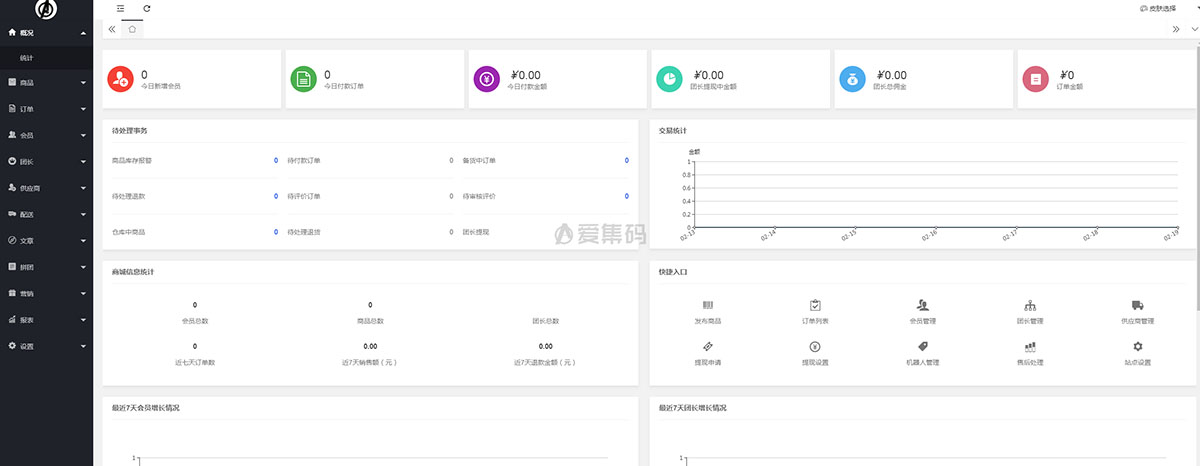The height and width of the screenshot is (466, 1200).
Task: Expand the 供应商 sidebar menu
Action: pos(46,188)
